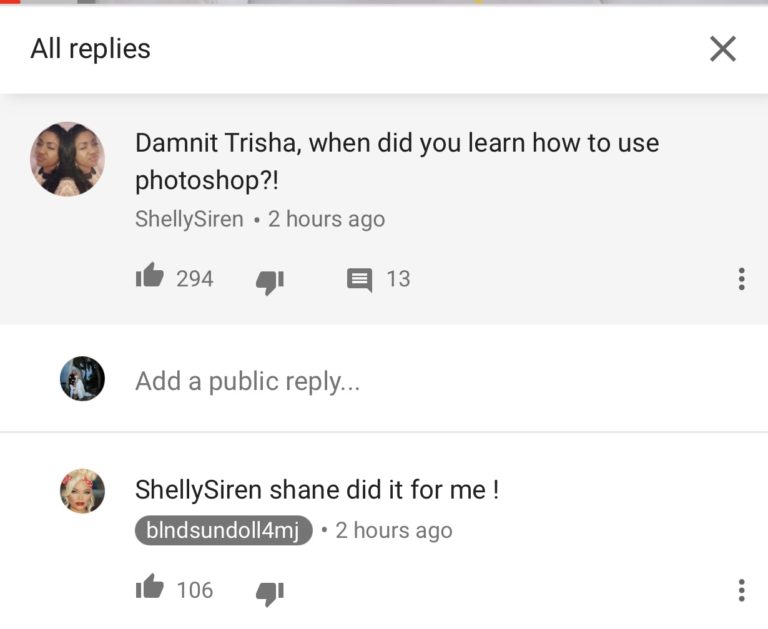Open the ShellySiren channel name link
768x629 pixels.
[189, 219]
